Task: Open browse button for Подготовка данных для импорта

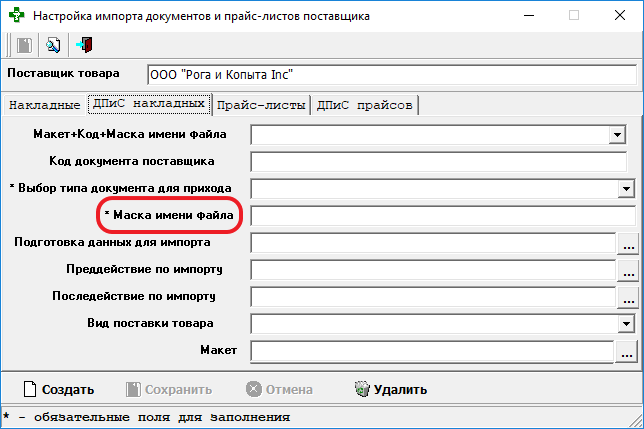Action: [x=627, y=243]
